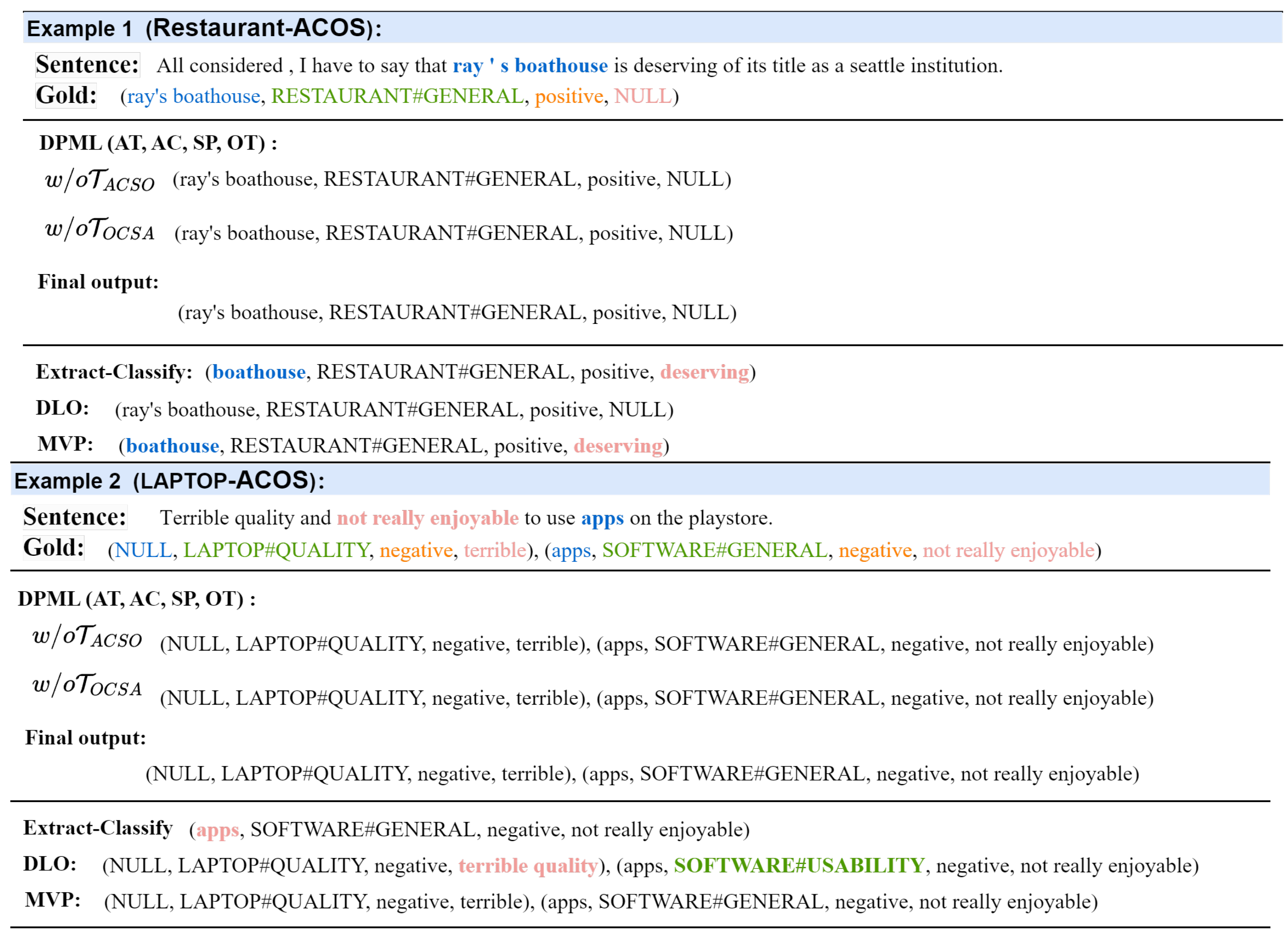Click pink 'terrible' in Example 2 Gold line
Image resolution: width=1288 pixels, height=942 pixels.
[x=494, y=550]
